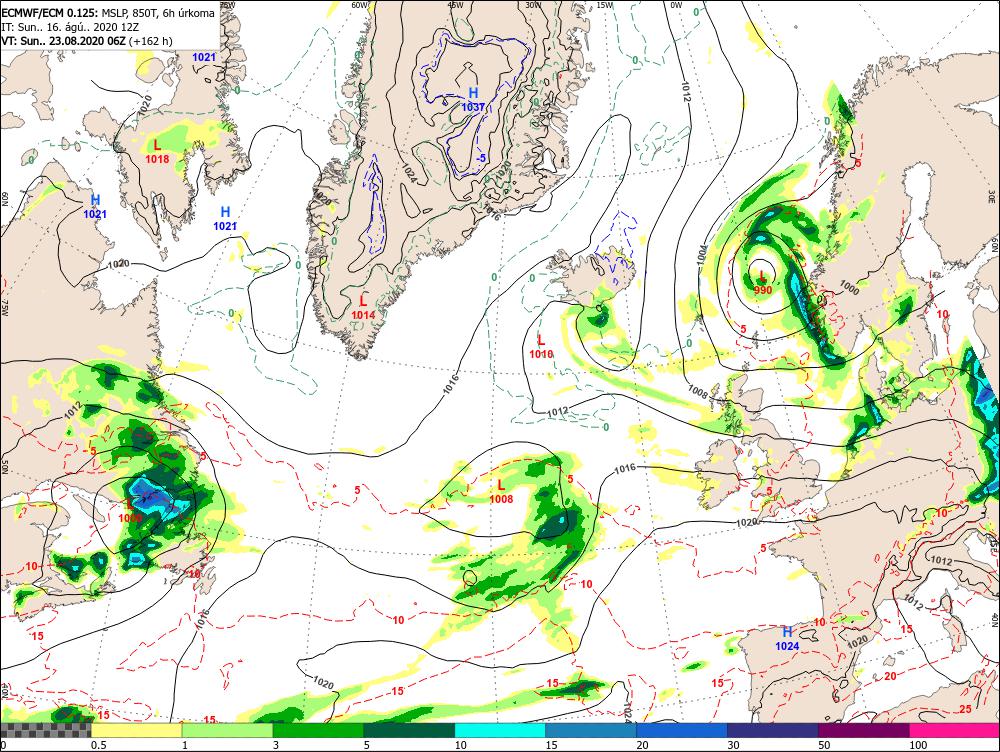Click the legend value '50'
Screen dimensions: 1000x752
coord(824,745)
